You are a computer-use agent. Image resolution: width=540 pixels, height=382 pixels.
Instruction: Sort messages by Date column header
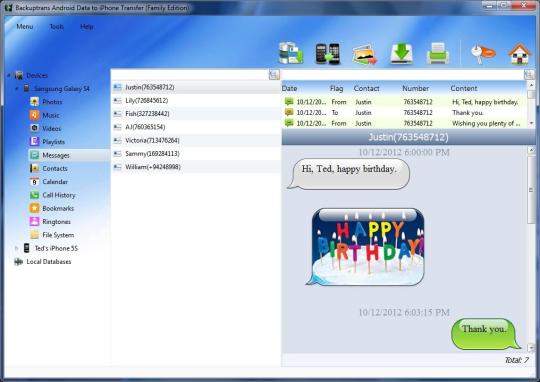[289, 88]
